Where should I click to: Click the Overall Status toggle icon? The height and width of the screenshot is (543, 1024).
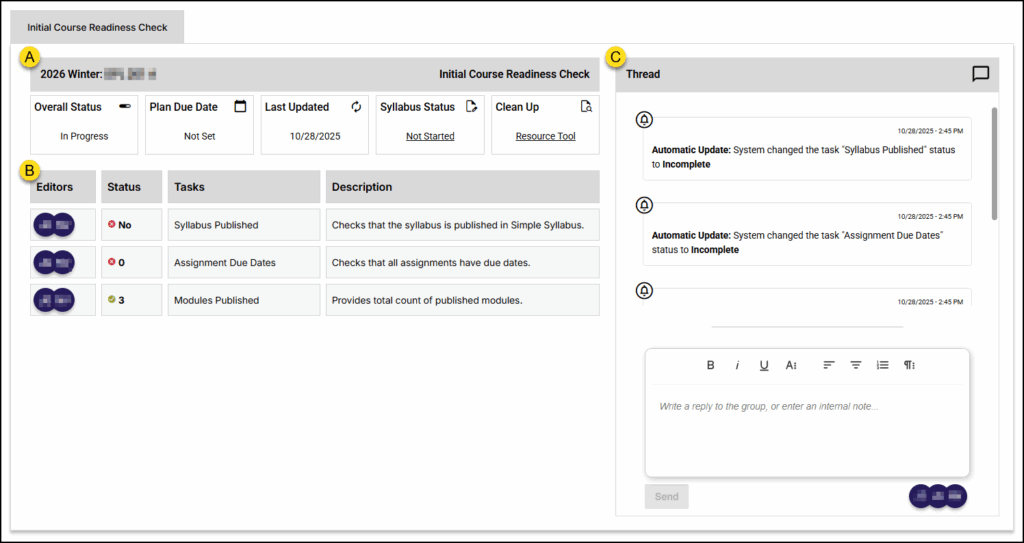tap(125, 107)
